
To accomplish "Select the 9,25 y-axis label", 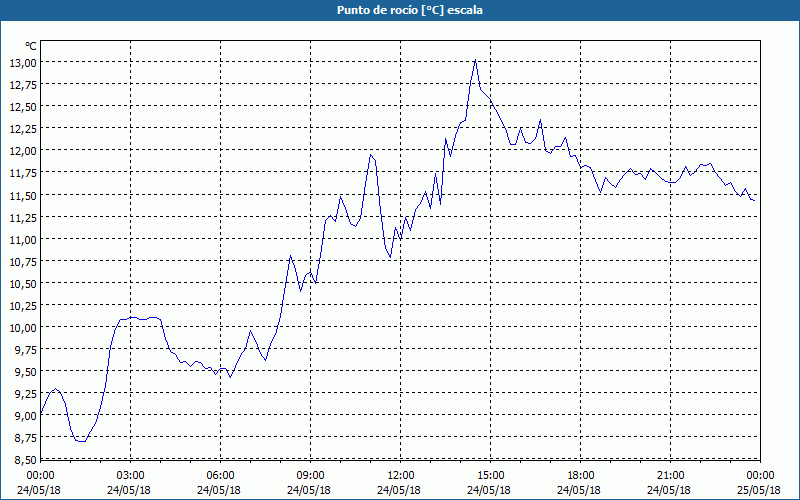I will pos(25,394).
